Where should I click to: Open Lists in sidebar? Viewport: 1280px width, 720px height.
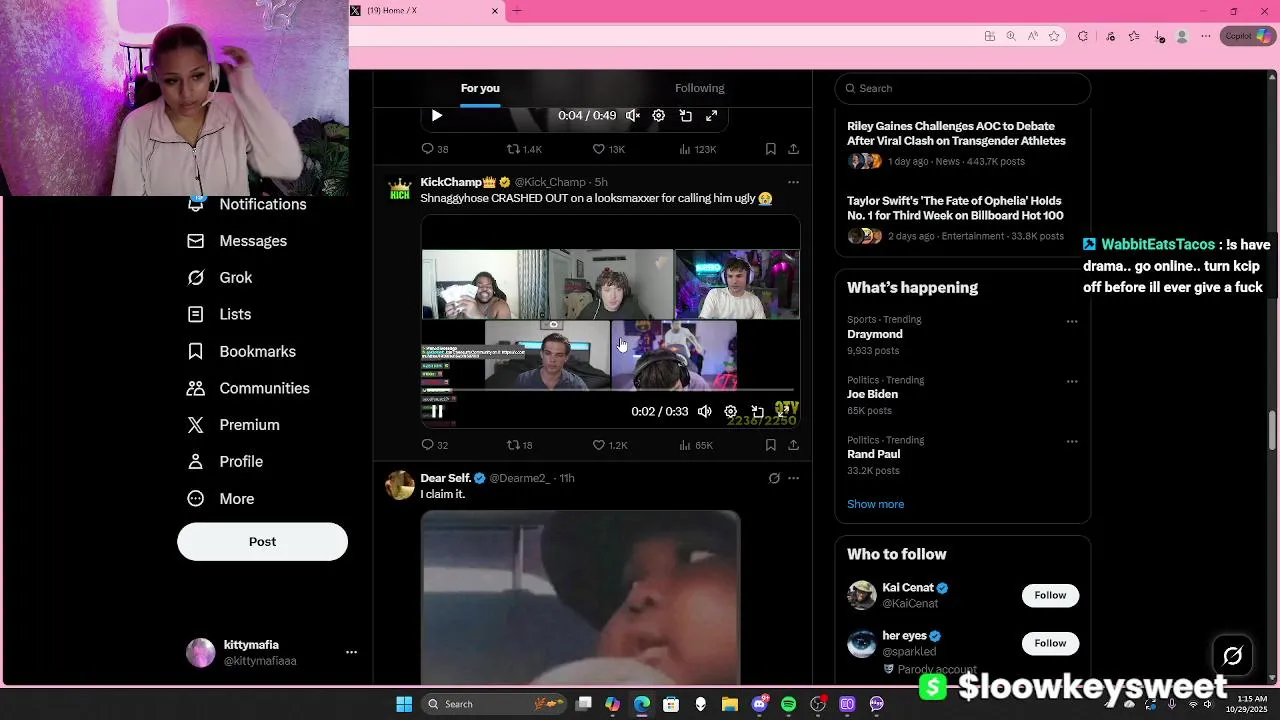point(219,314)
